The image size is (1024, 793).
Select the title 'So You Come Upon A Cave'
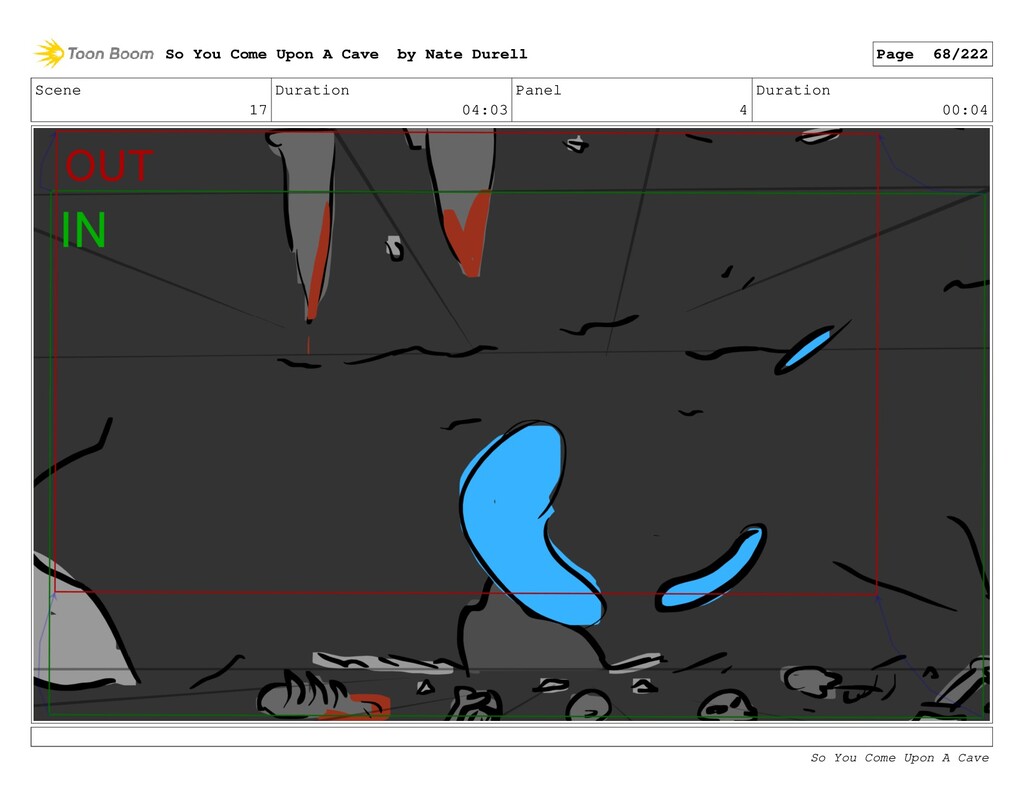pyautogui.click(x=272, y=54)
